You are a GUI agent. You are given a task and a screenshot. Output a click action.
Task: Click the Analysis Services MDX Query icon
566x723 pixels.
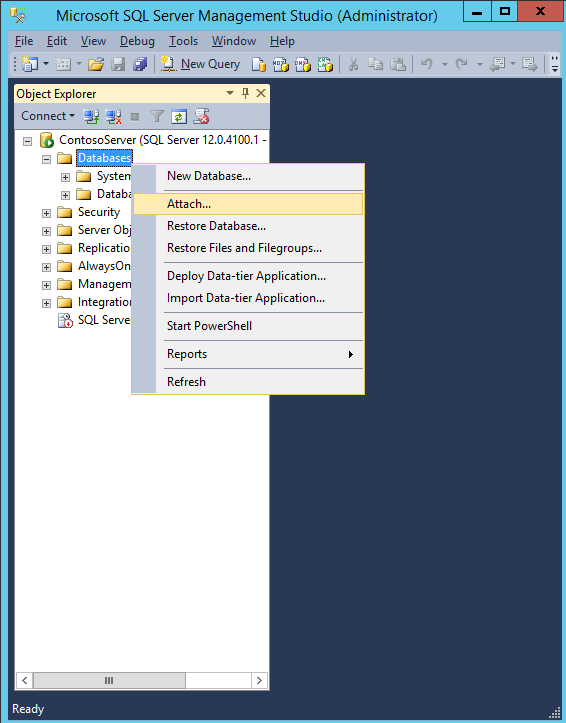(x=280, y=64)
